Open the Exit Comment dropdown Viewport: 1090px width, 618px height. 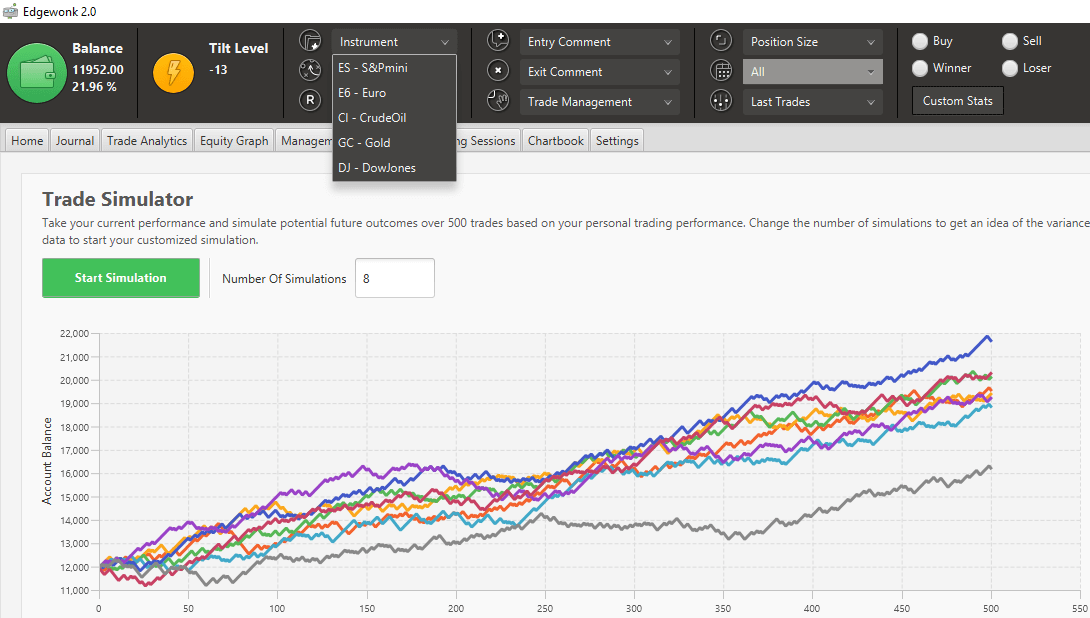point(599,71)
